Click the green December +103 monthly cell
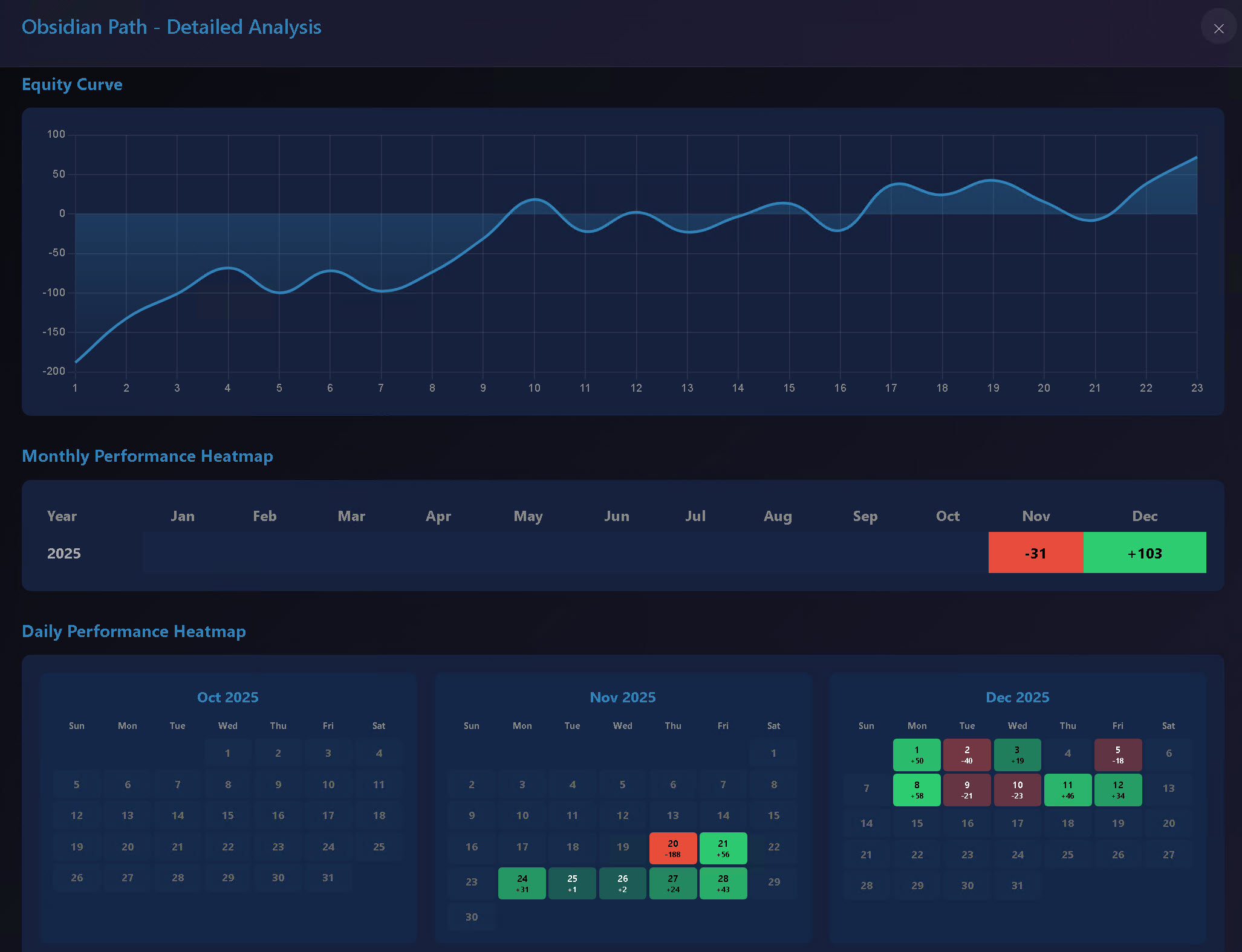The height and width of the screenshot is (952, 1242). pyautogui.click(x=1144, y=552)
